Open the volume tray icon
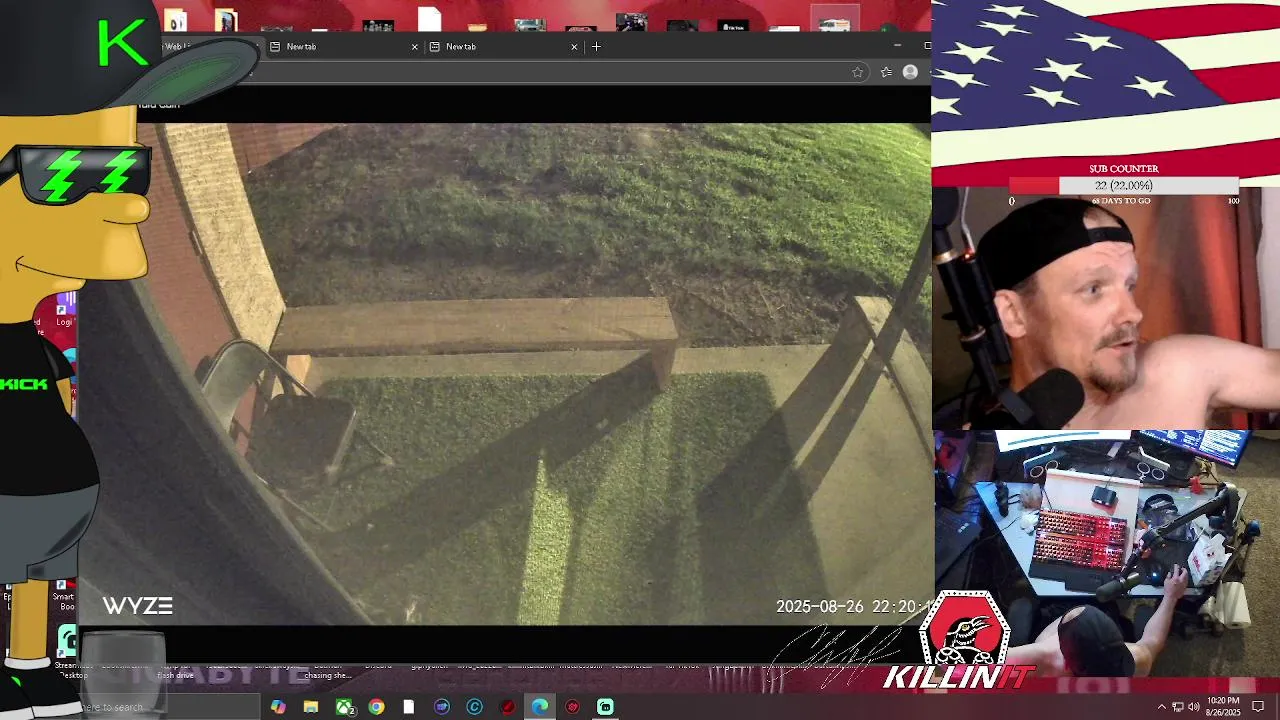Screen dimensions: 1280x720 coord(1194,707)
